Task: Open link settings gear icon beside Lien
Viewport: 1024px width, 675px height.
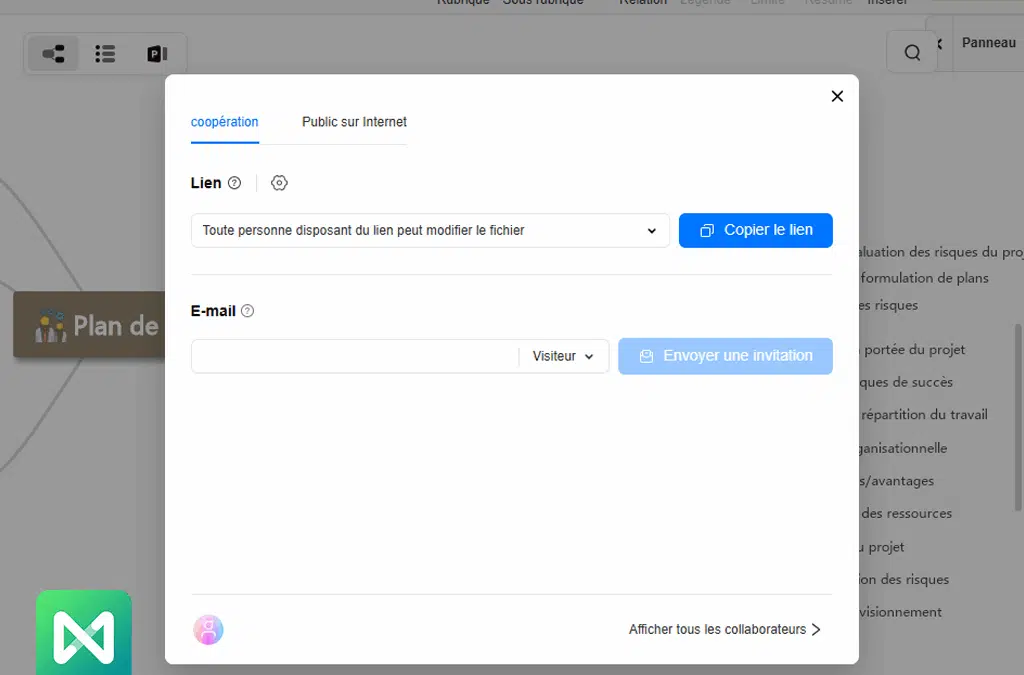Action: 279,183
